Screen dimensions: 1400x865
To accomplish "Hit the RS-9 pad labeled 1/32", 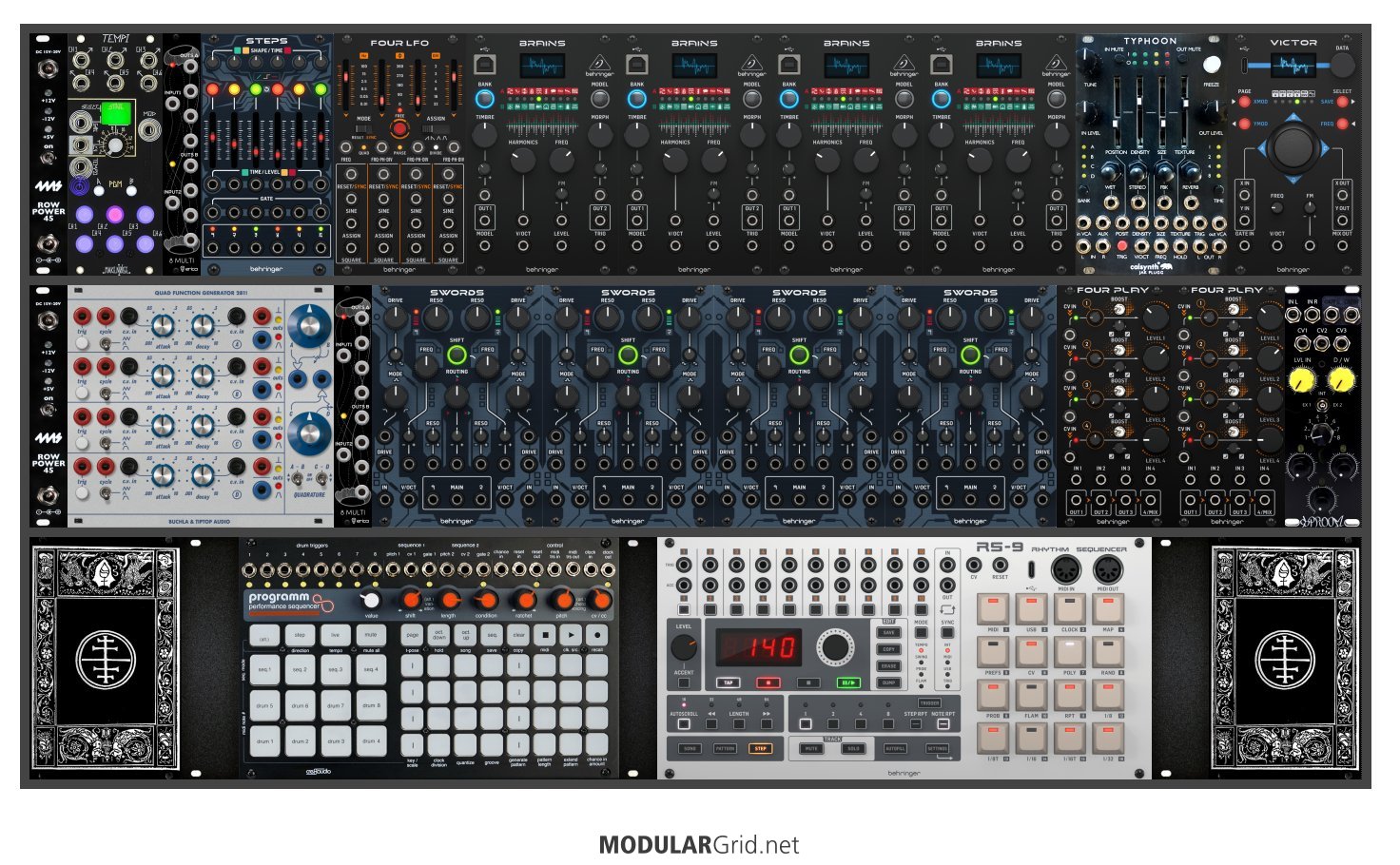I will pyautogui.click(x=1107, y=739).
